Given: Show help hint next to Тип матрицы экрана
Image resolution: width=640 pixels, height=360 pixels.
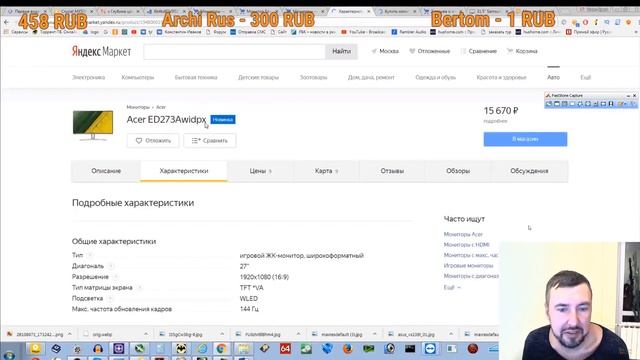Looking at the screenshot, I should click(x=139, y=287).
